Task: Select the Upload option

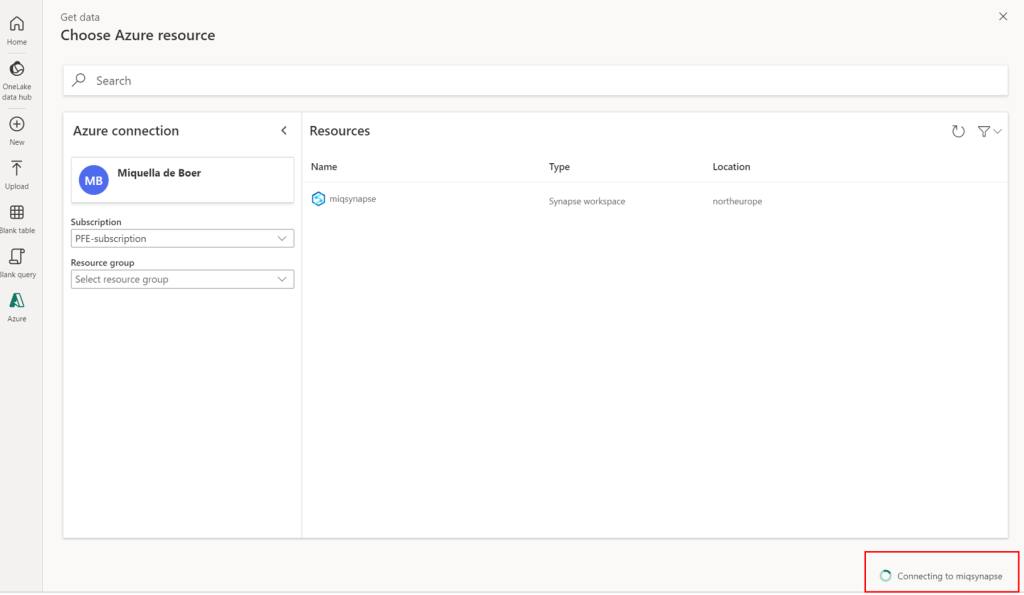Action: (x=17, y=175)
